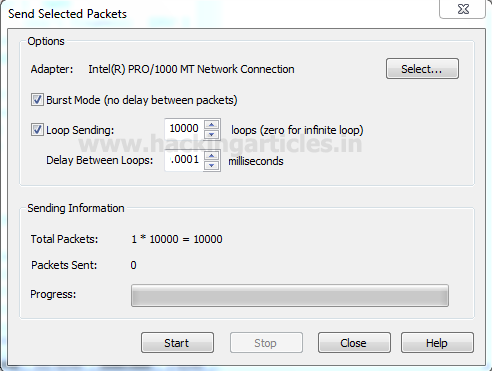This screenshot has height=371, width=492.
Task: Click the Packets Sent counter value
Action: click(x=133, y=265)
